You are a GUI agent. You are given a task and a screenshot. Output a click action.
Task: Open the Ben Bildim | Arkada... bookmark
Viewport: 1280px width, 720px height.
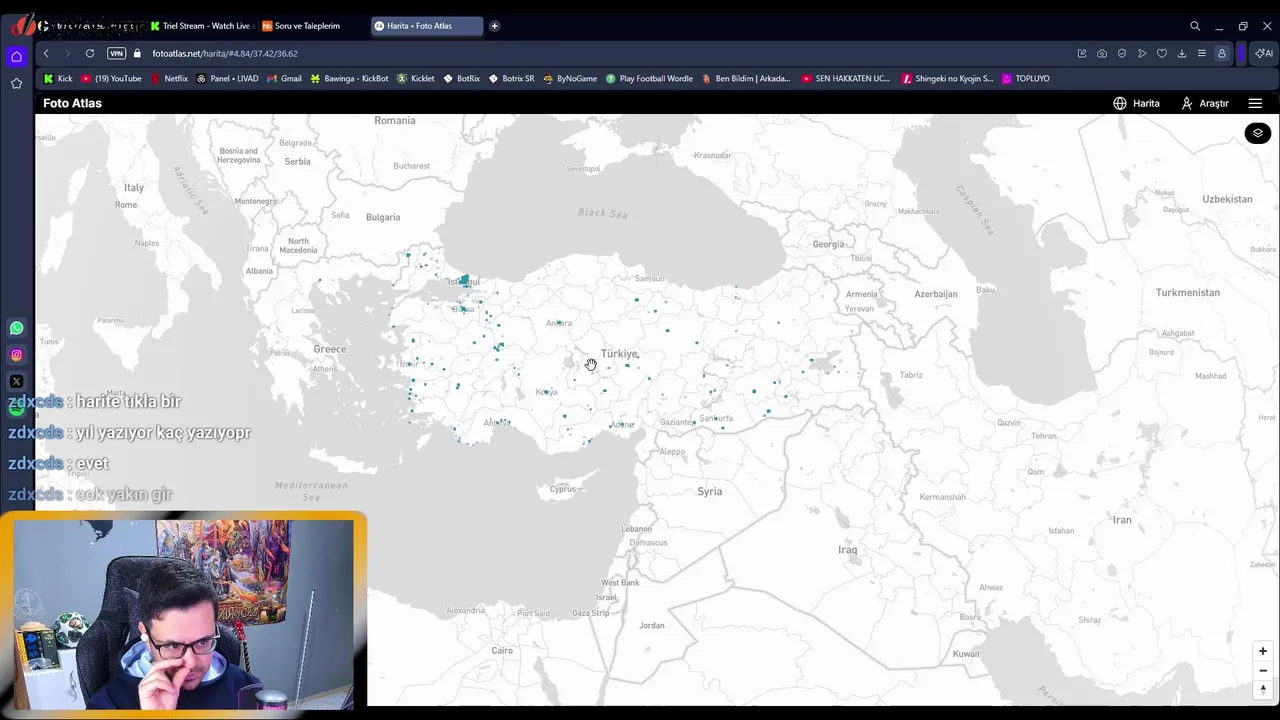[746, 78]
